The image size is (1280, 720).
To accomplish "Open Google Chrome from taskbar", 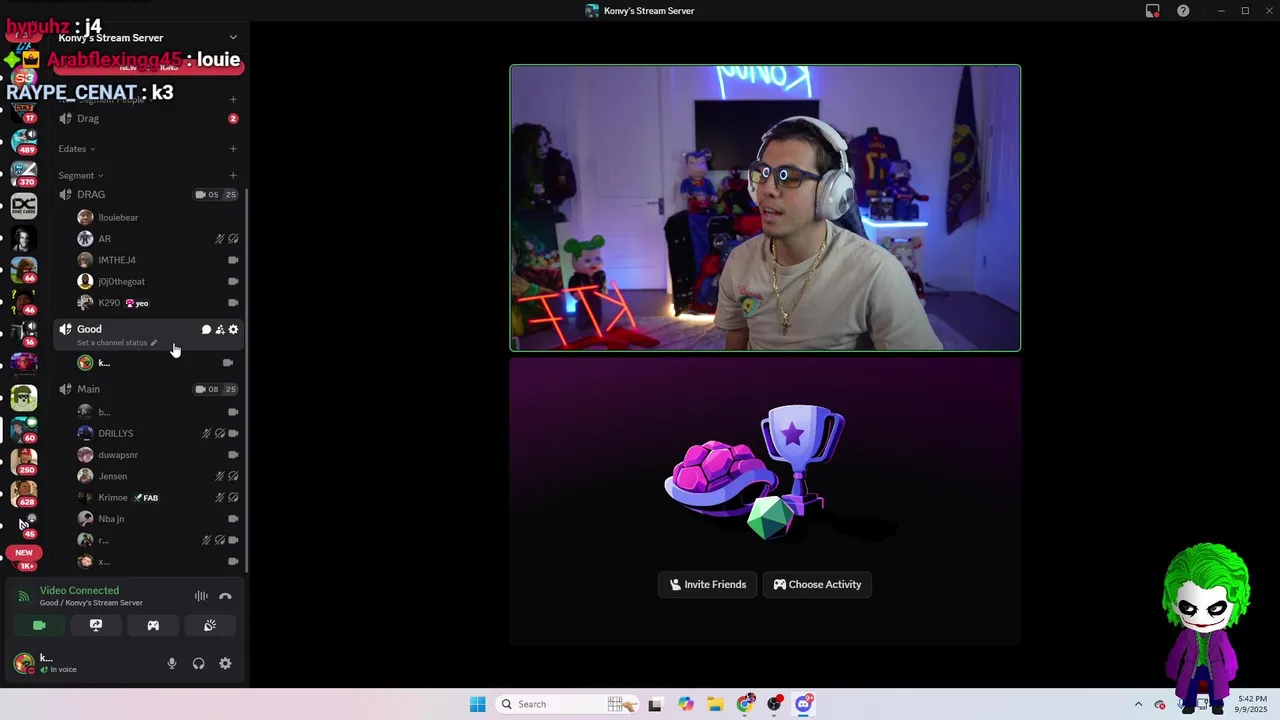I will (x=745, y=704).
